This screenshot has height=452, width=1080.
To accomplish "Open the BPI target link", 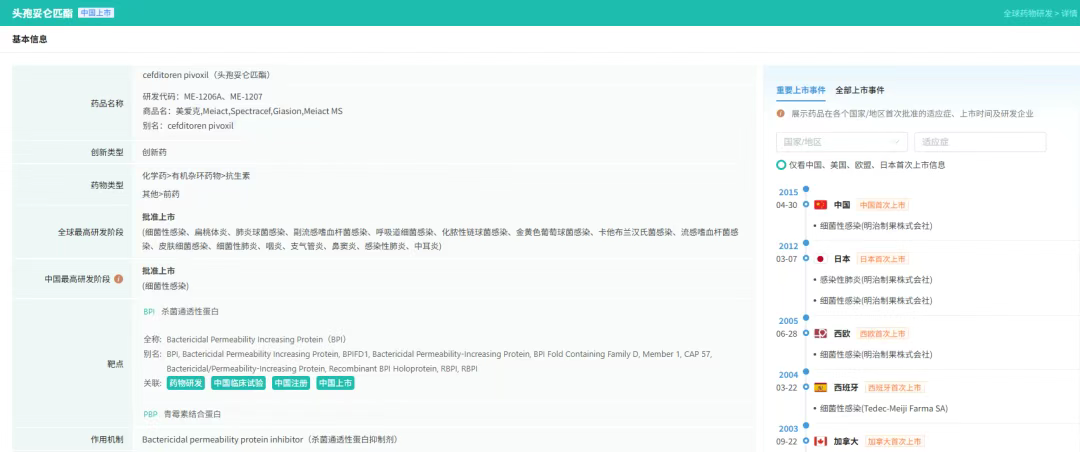I will (149, 311).
